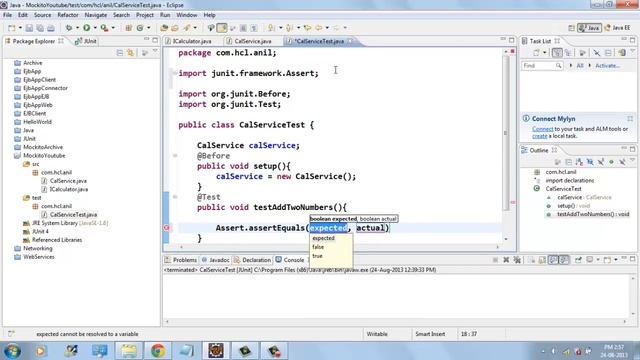The width and height of the screenshot is (640, 360).
Task: Open the Refactor menu
Action: tap(68, 15)
